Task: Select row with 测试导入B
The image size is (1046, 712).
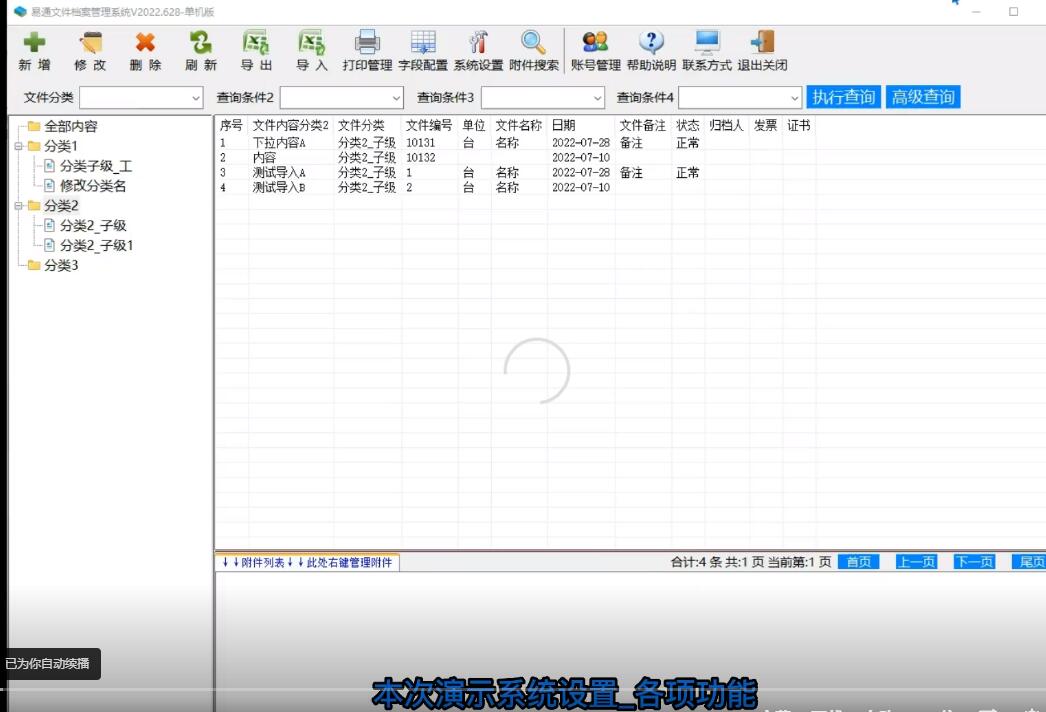Action: (515, 188)
